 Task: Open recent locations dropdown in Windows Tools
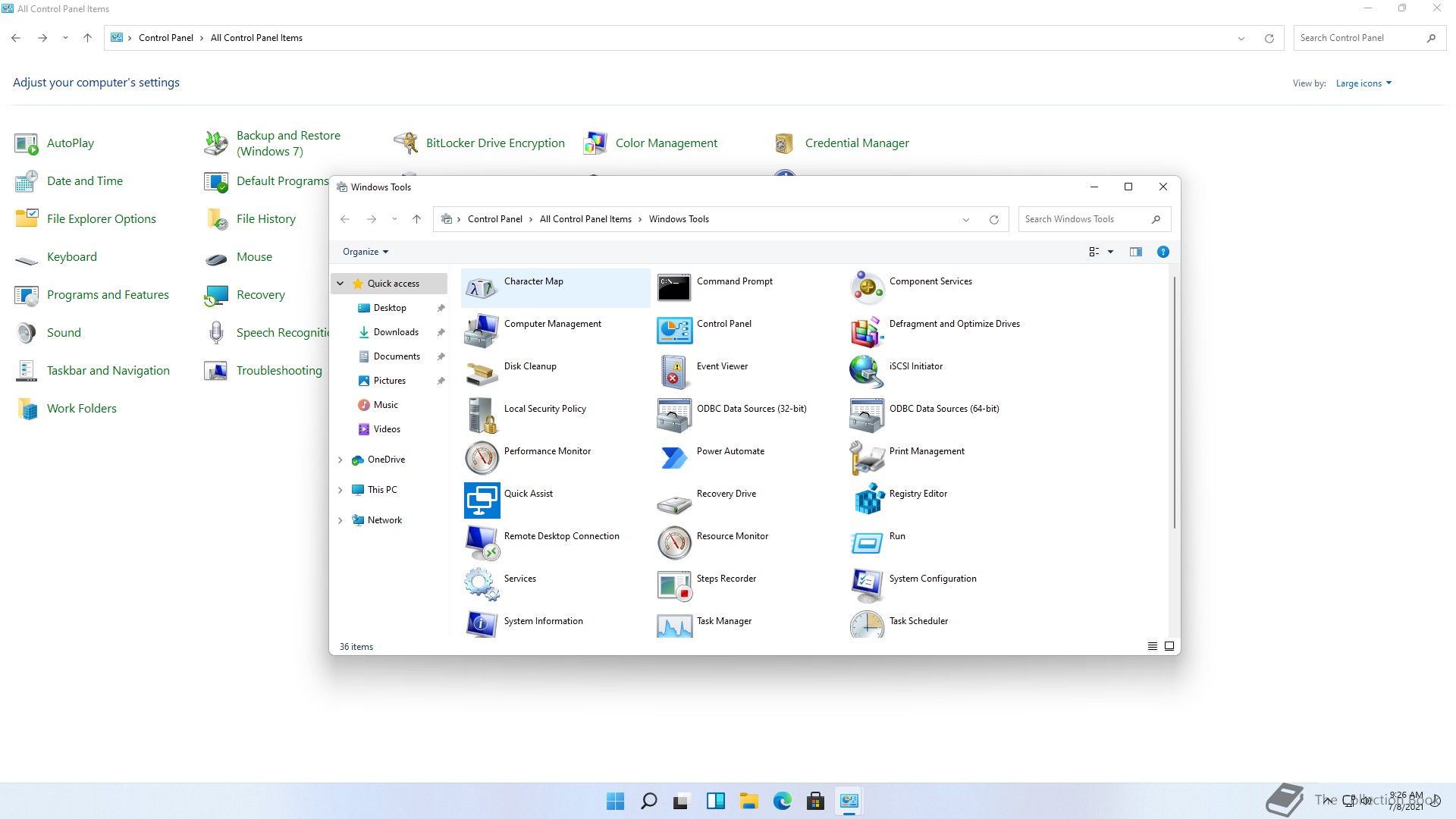click(394, 219)
